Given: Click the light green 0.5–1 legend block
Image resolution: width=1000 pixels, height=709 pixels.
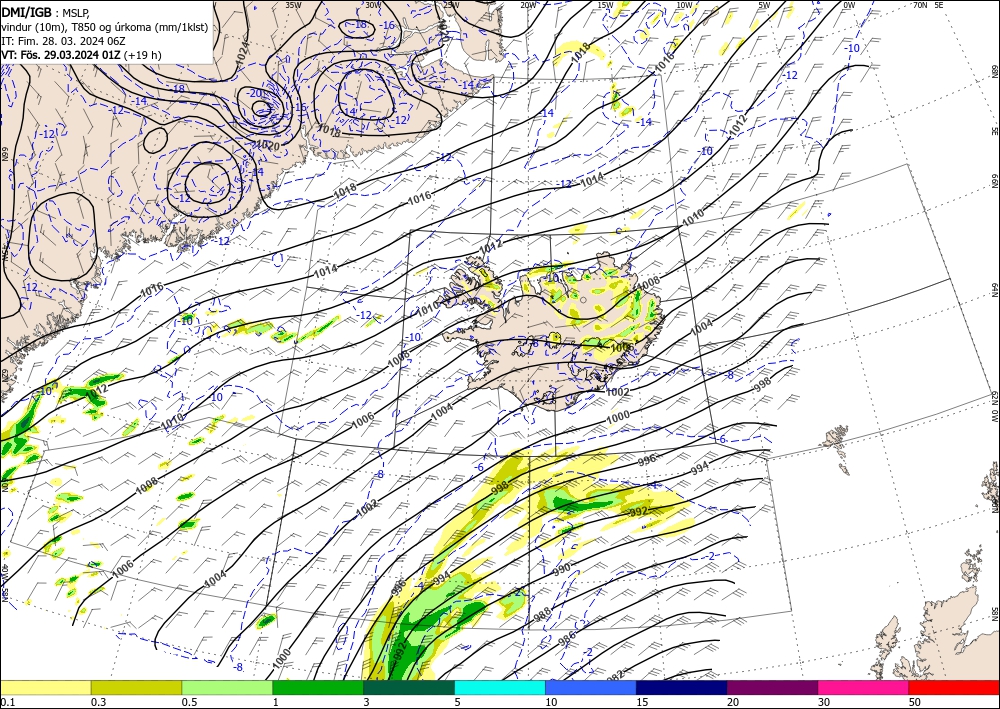Looking at the screenshot, I should click(227, 687).
